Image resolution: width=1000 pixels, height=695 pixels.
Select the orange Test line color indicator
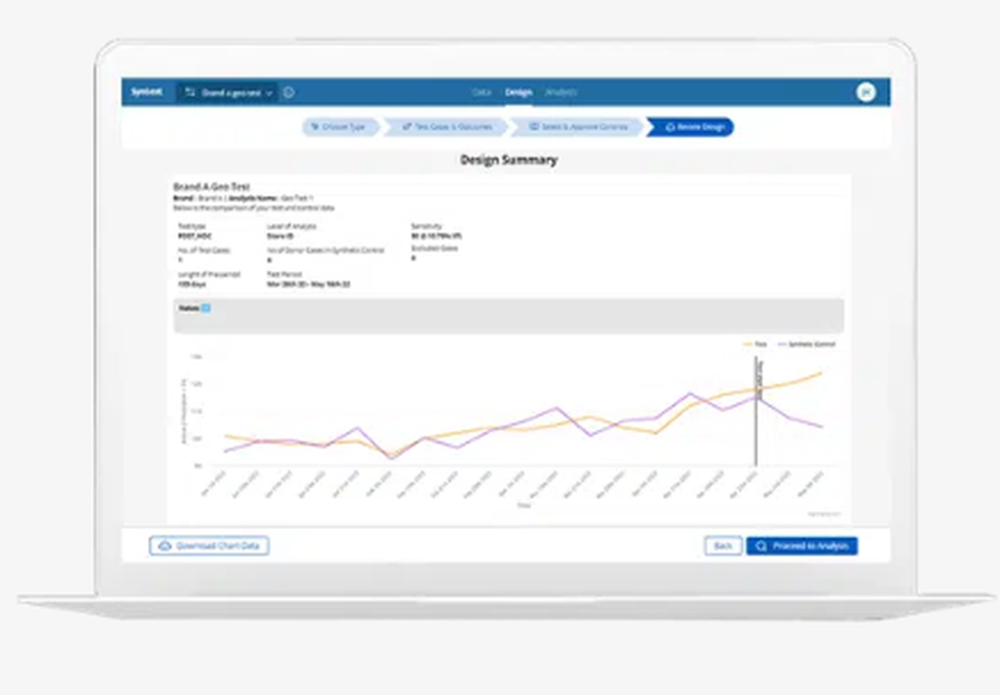pos(746,343)
